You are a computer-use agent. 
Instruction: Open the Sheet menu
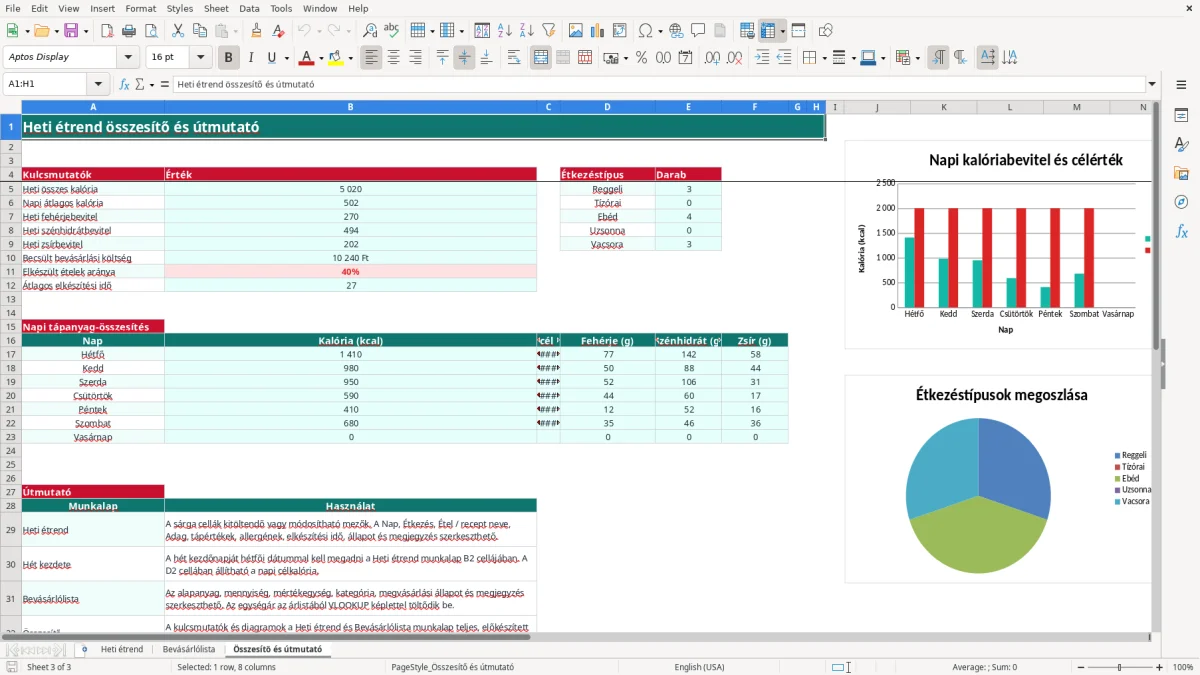click(x=216, y=8)
